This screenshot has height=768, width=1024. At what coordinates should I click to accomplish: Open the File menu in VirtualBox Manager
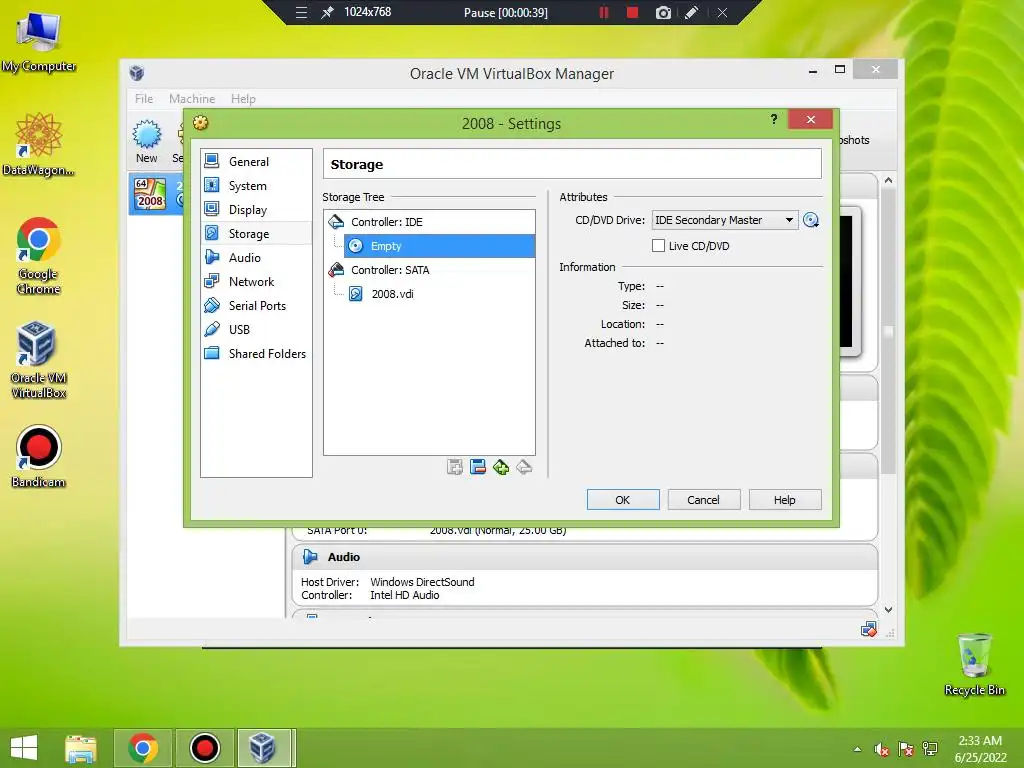tap(144, 99)
